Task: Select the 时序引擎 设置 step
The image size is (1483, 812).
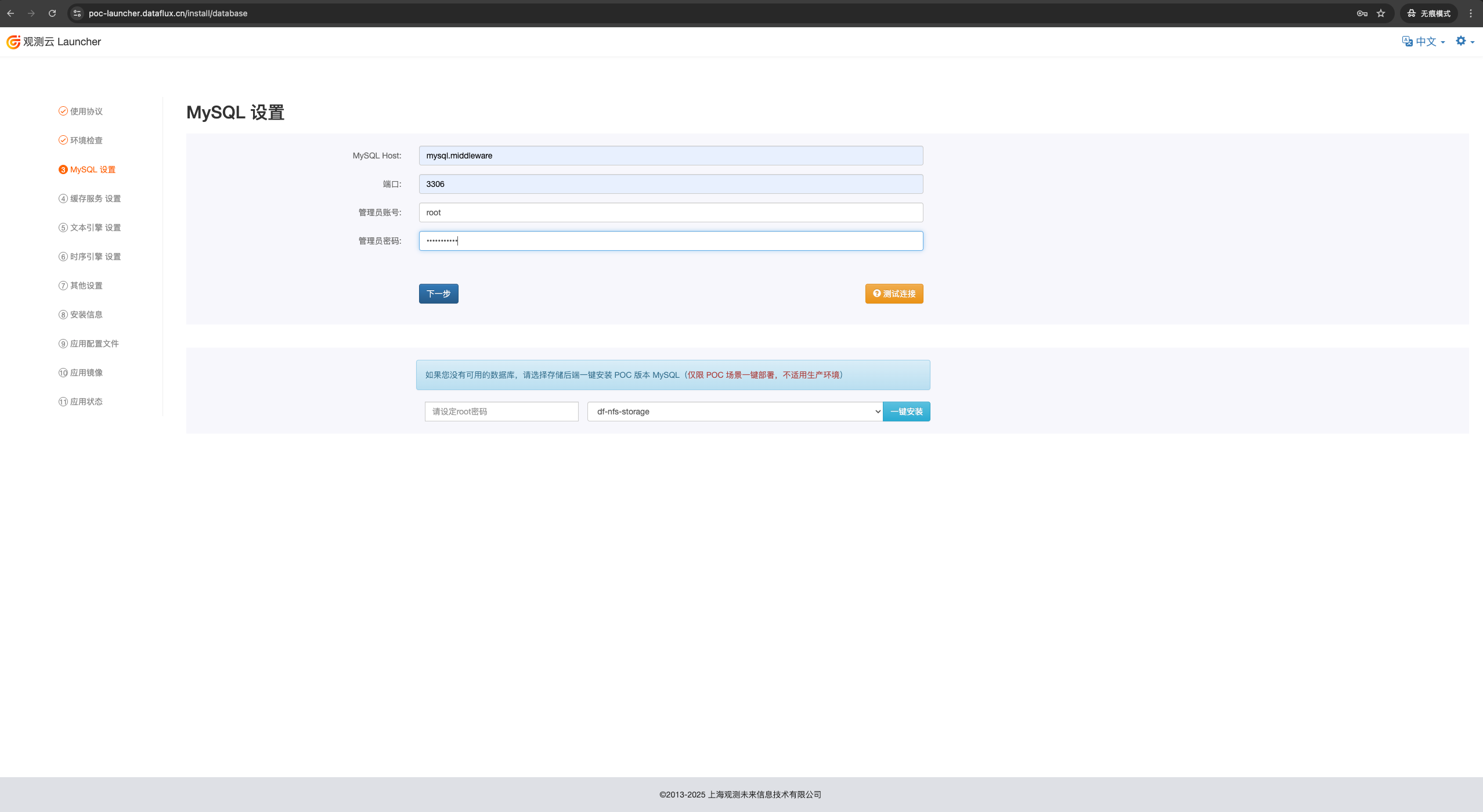Action: [89, 257]
